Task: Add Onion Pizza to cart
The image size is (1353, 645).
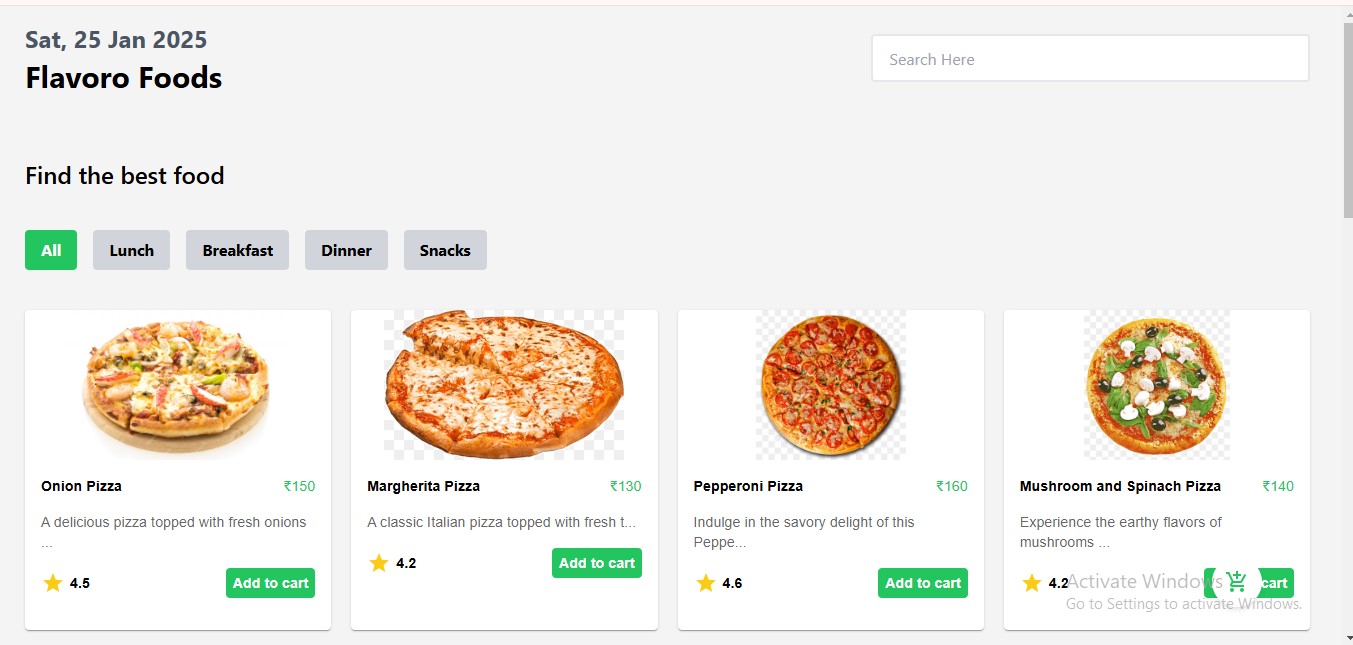Action: click(270, 583)
